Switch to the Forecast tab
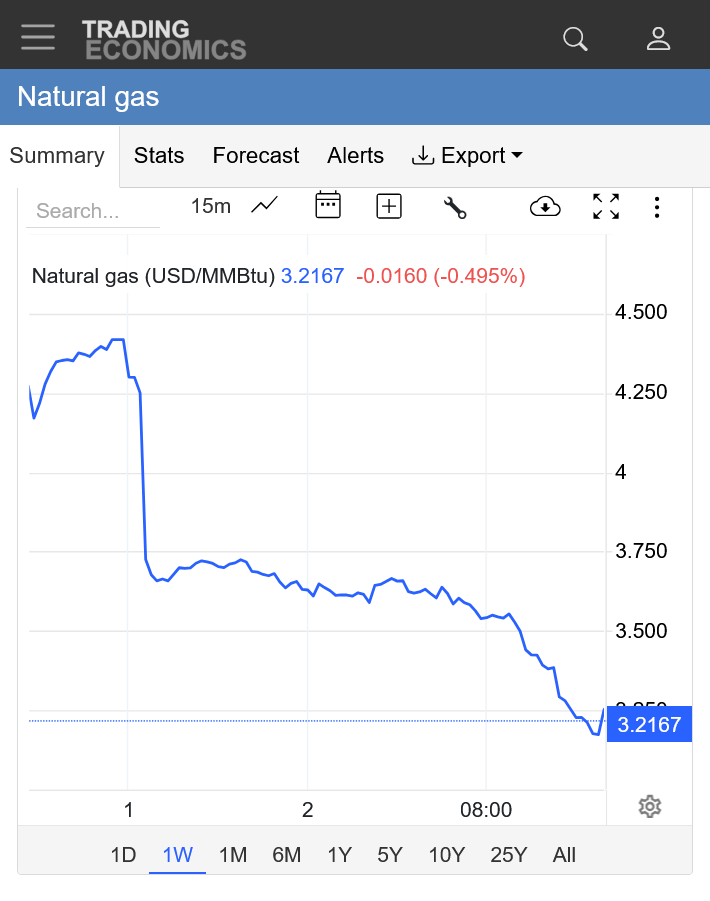This screenshot has width=710, height=901. (256, 156)
